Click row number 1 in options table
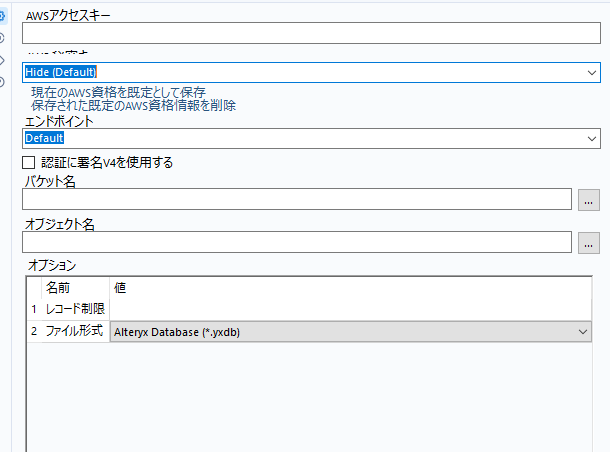 tap(34, 309)
